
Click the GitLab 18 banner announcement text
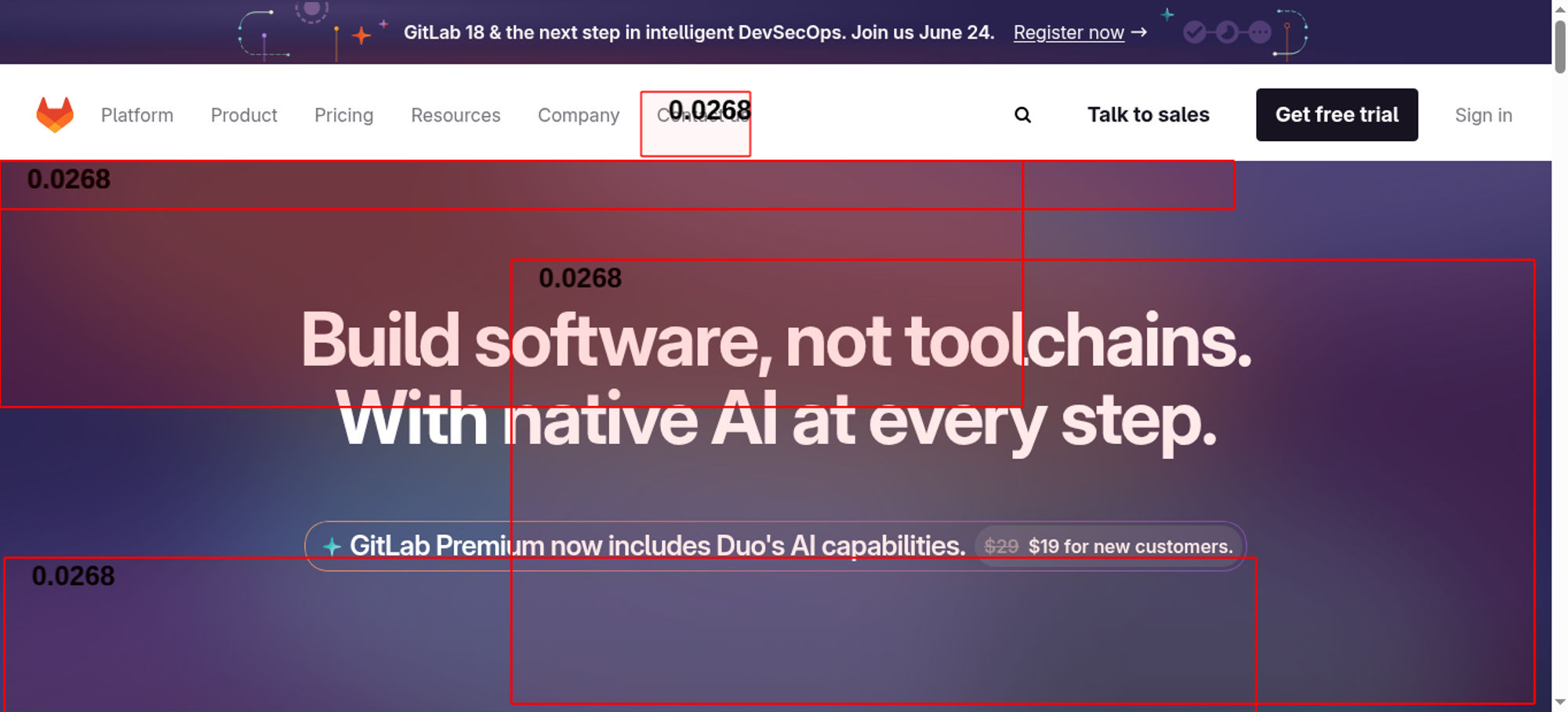pyautogui.click(x=699, y=32)
